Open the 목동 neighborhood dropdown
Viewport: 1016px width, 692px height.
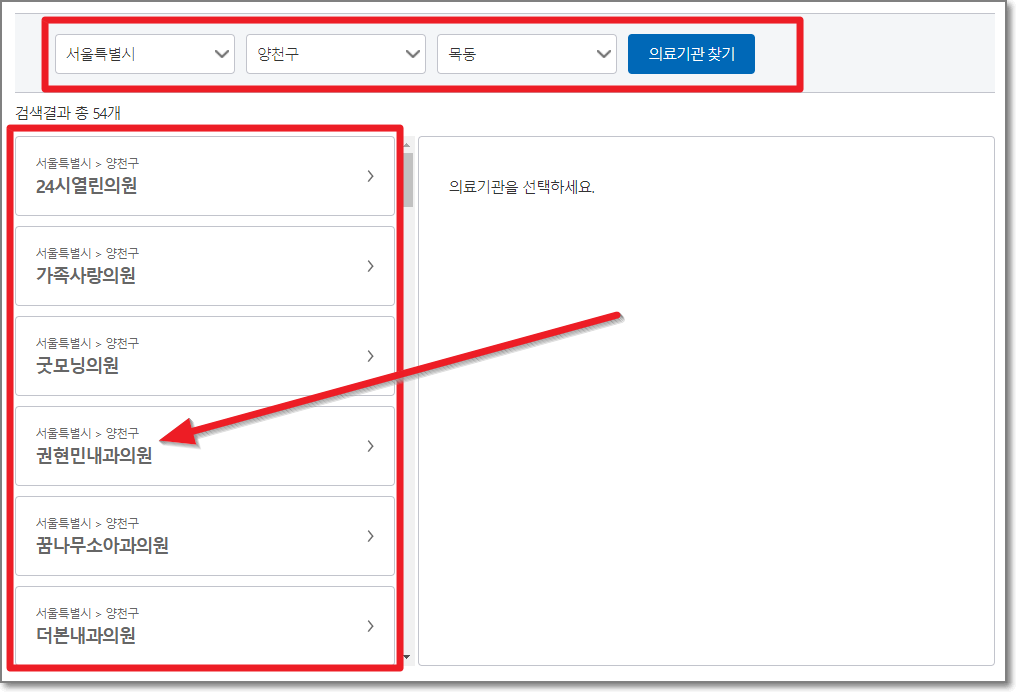(x=526, y=54)
